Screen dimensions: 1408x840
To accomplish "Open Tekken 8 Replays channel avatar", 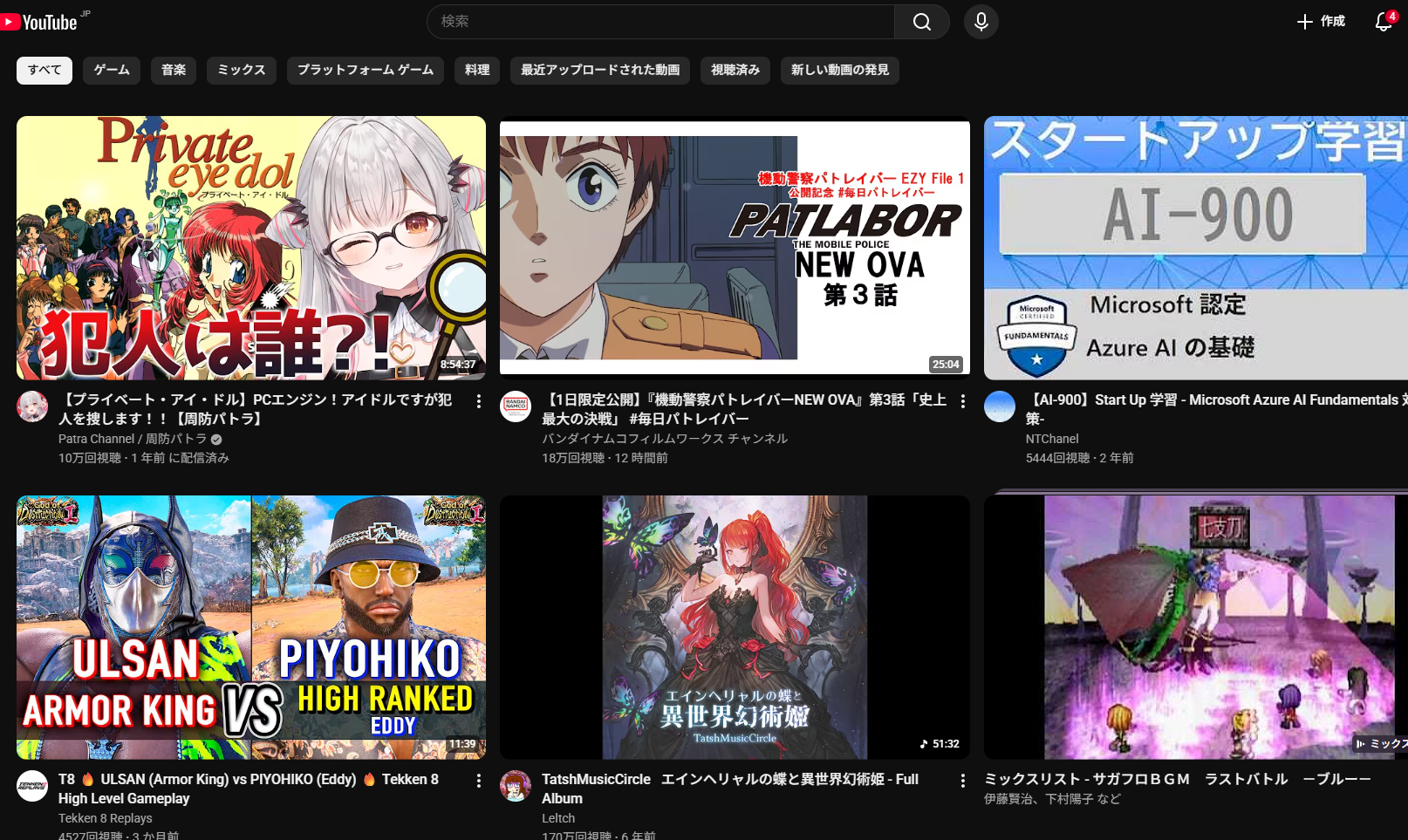I will point(33,786).
